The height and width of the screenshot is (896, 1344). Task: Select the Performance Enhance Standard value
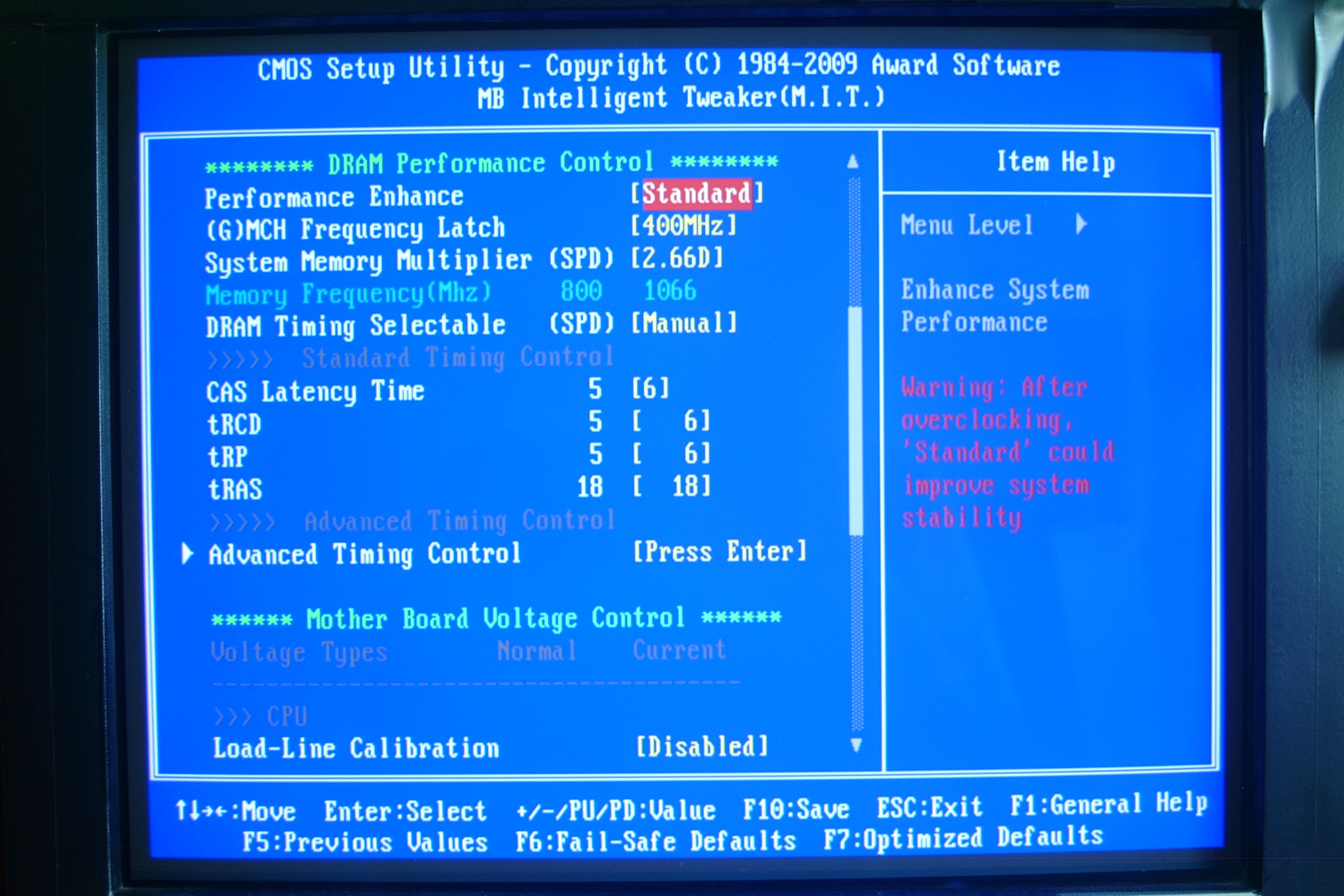(x=696, y=194)
